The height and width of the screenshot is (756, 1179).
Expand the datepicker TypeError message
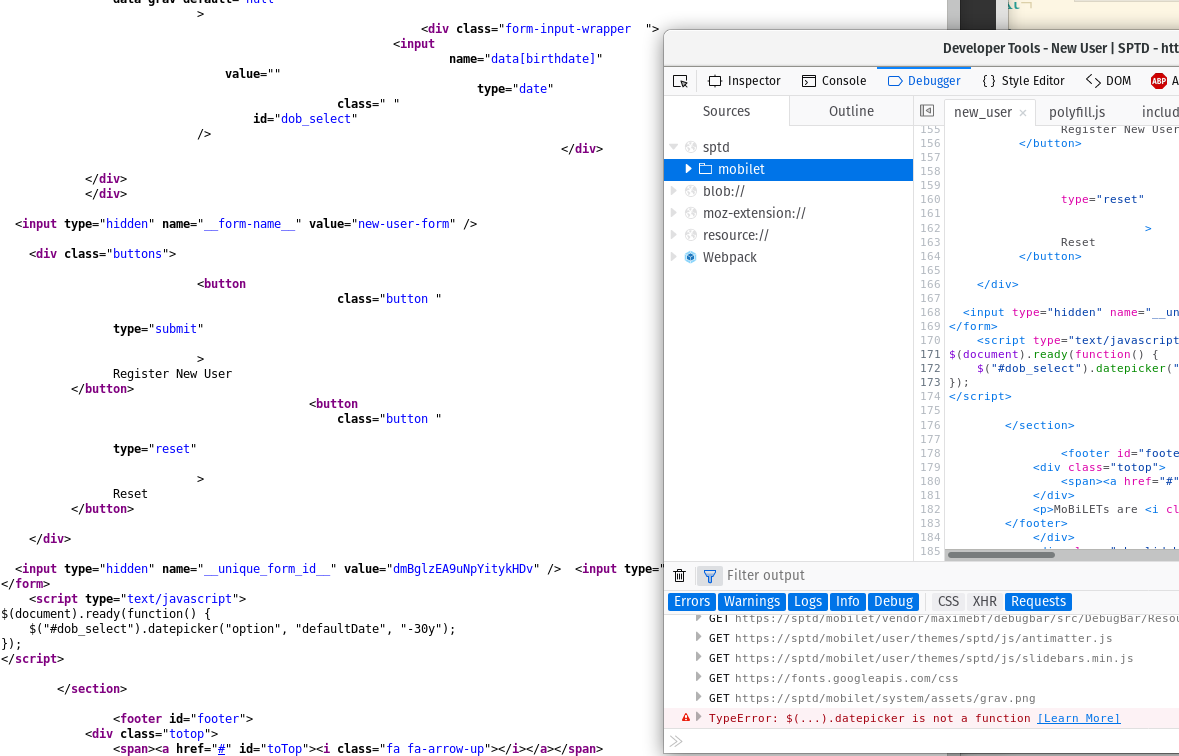click(699, 718)
